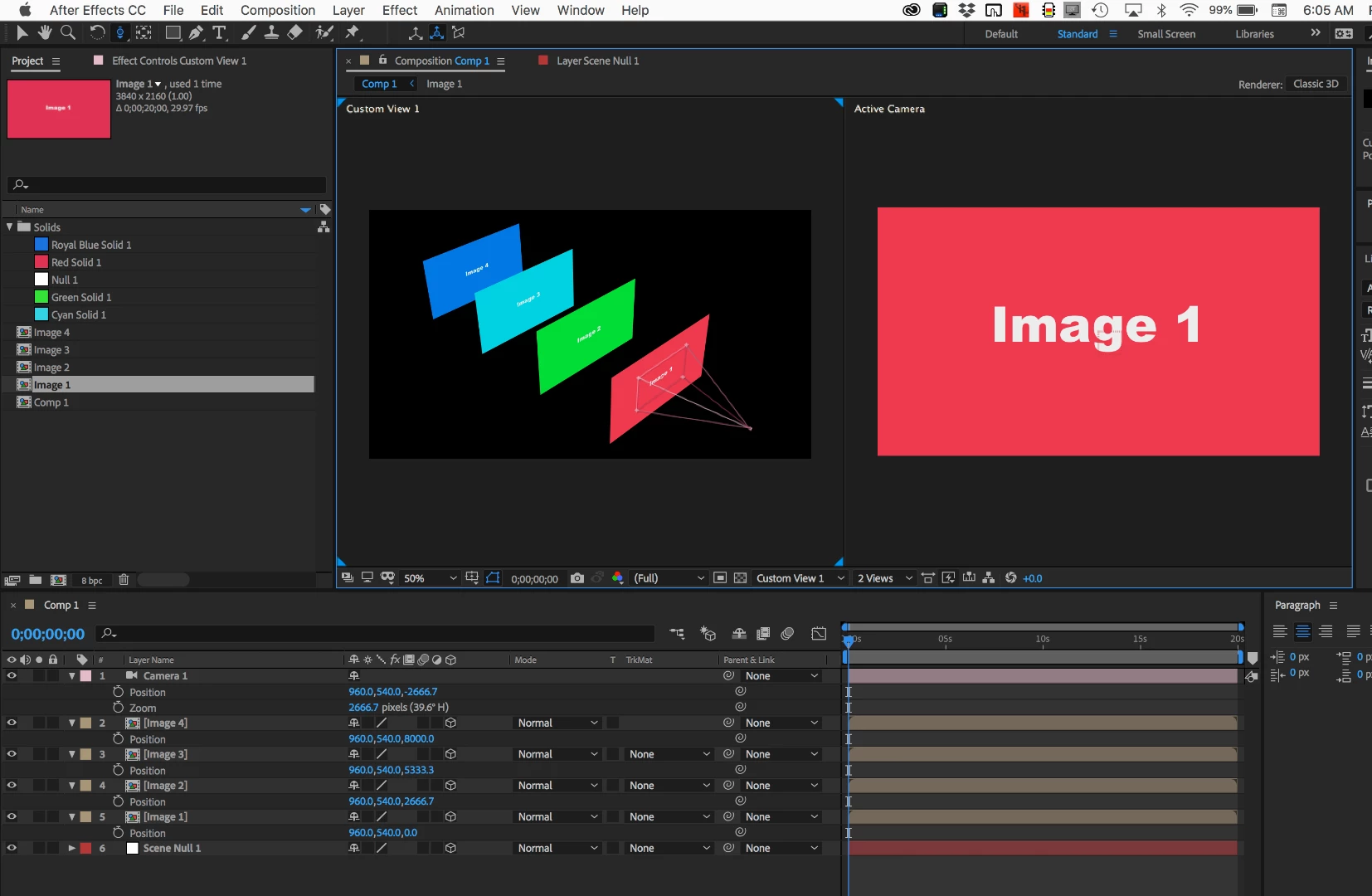Click the Take Snapshot camera icon
Viewport: 1372px width, 896px height.
point(577,578)
